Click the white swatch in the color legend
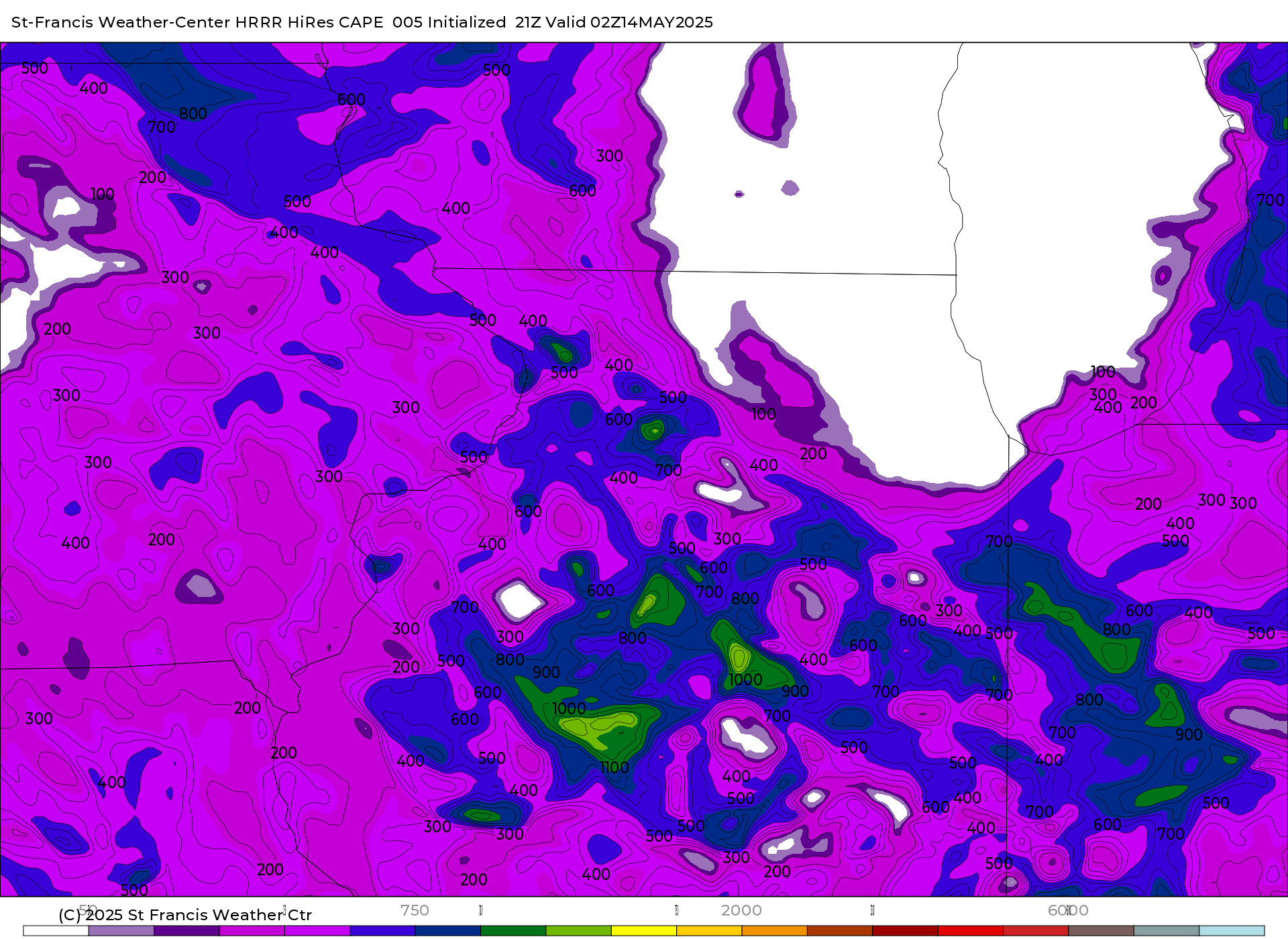The width and height of the screenshot is (1288, 939). [x=56, y=931]
